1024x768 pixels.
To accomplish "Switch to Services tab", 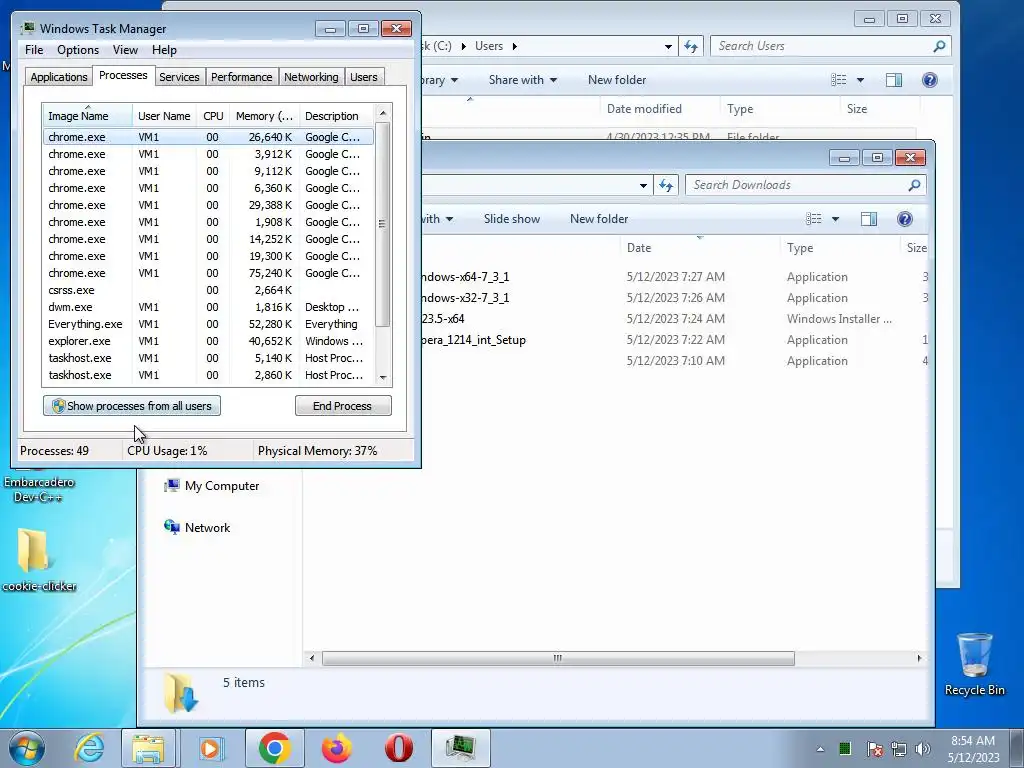I will click(x=179, y=77).
